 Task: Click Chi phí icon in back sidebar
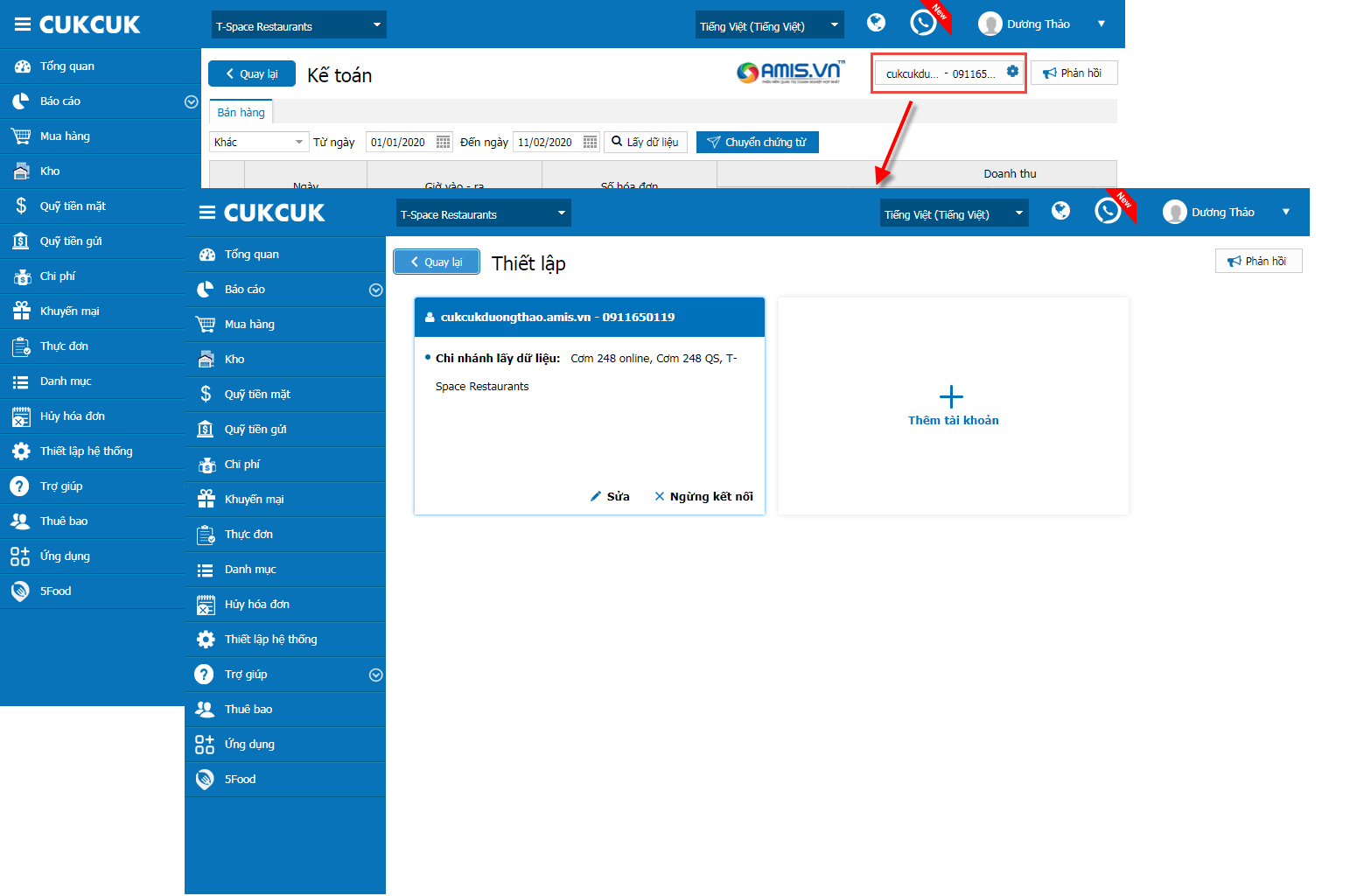tap(22, 276)
